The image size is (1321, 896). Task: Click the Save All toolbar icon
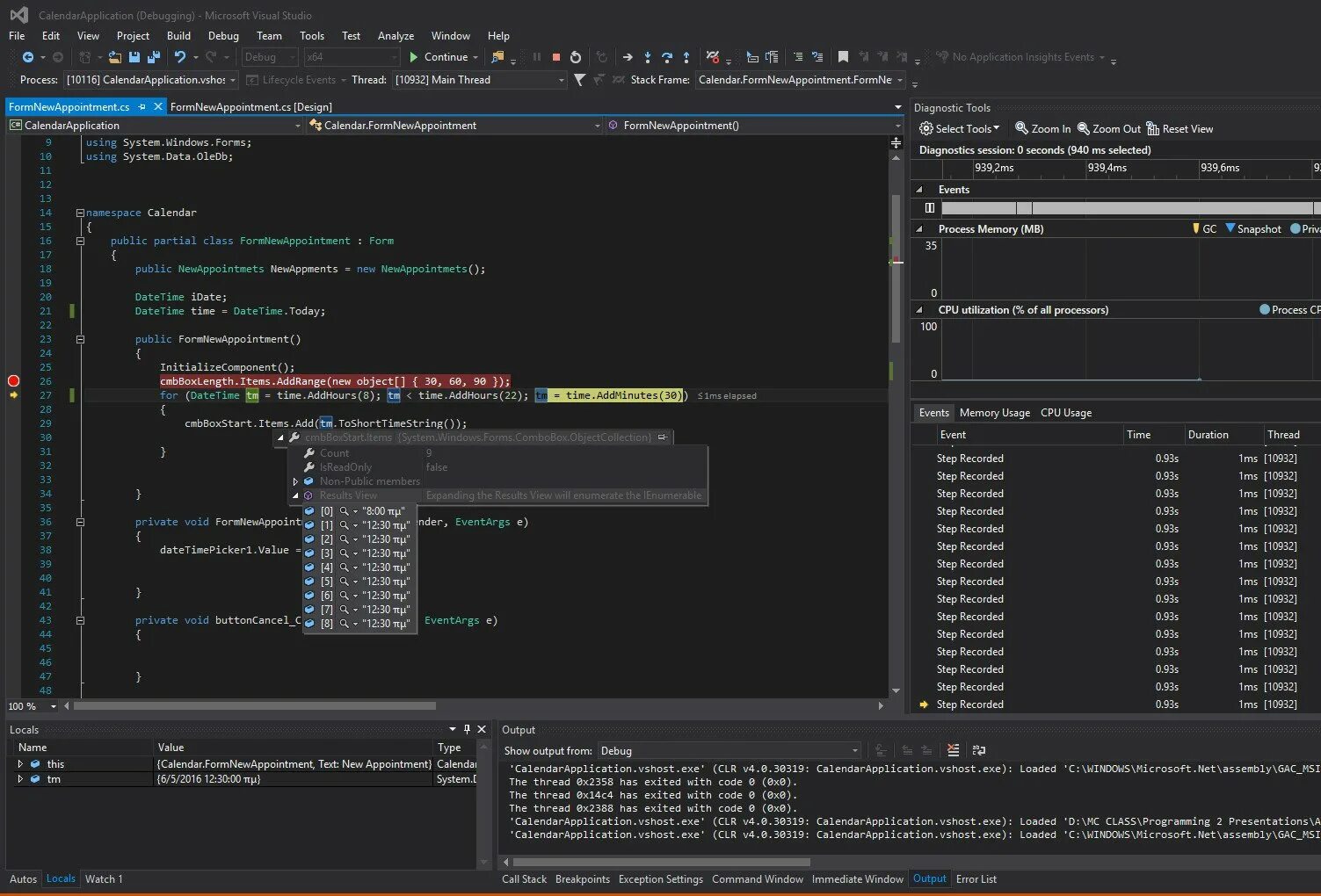pyautogui.click(x=154, y=57)
